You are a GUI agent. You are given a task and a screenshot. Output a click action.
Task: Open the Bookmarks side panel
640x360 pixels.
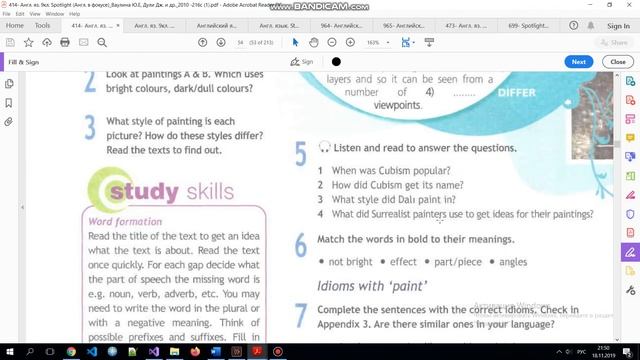coord(9,103)
